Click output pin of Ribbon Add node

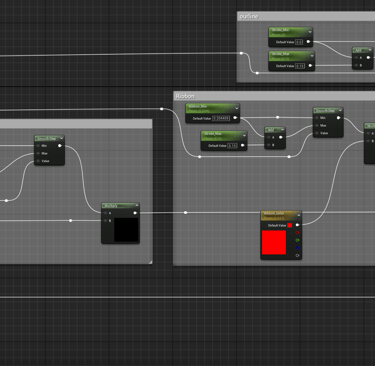tap(281, 137)
